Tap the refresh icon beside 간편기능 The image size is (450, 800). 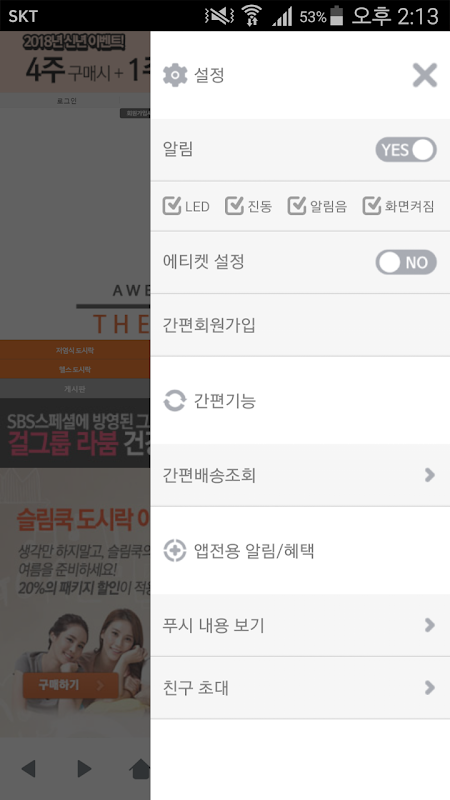174,401
